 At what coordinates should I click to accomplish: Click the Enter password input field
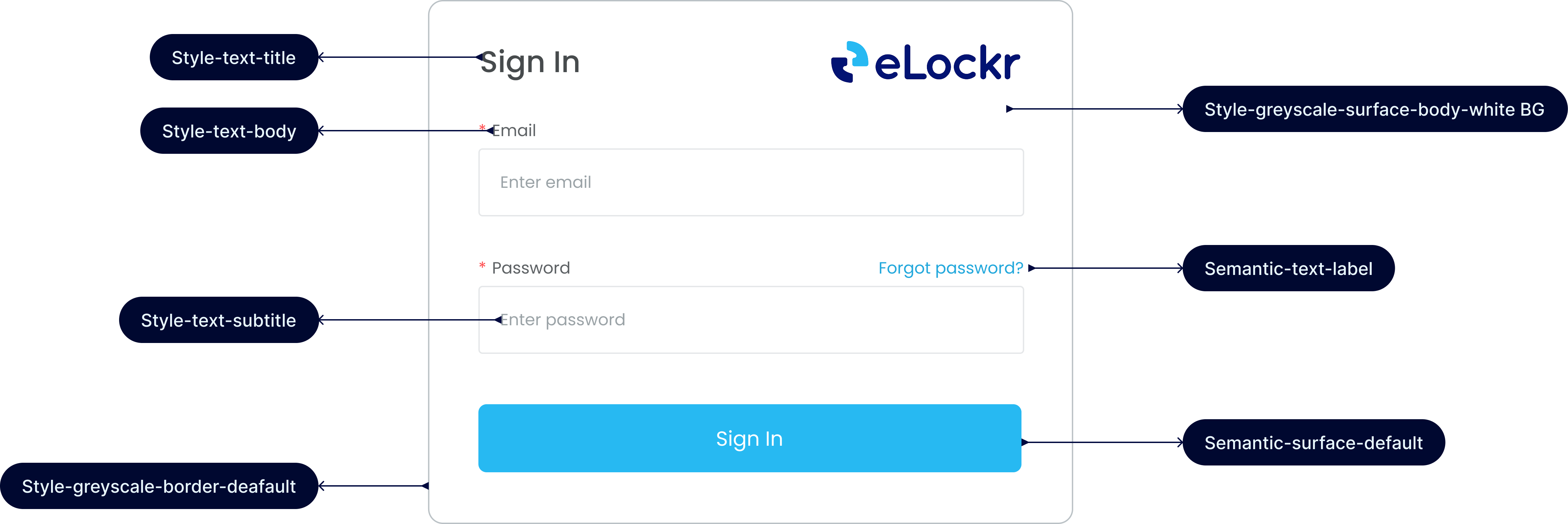750,320
